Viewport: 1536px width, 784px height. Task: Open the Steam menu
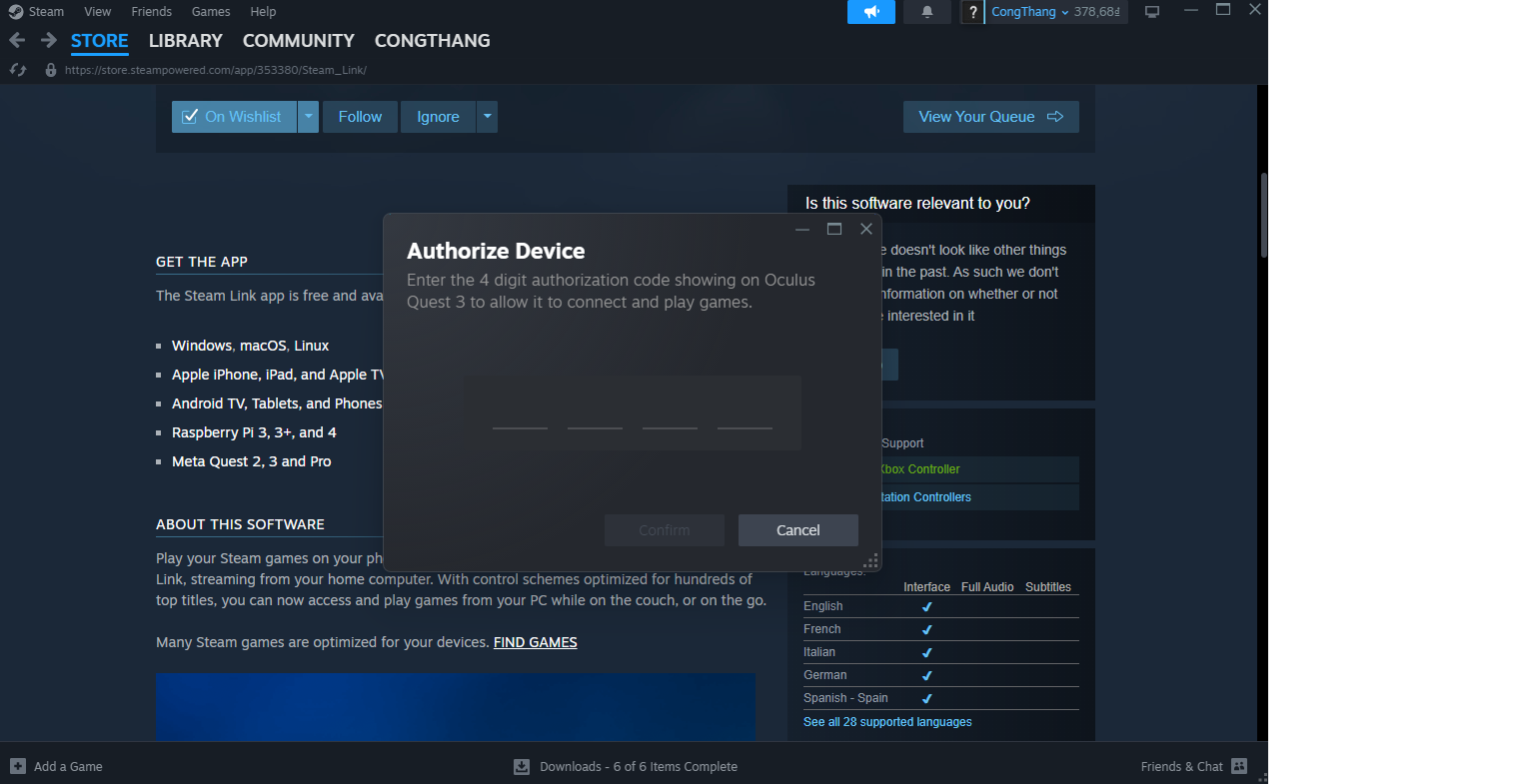(46, 12)
